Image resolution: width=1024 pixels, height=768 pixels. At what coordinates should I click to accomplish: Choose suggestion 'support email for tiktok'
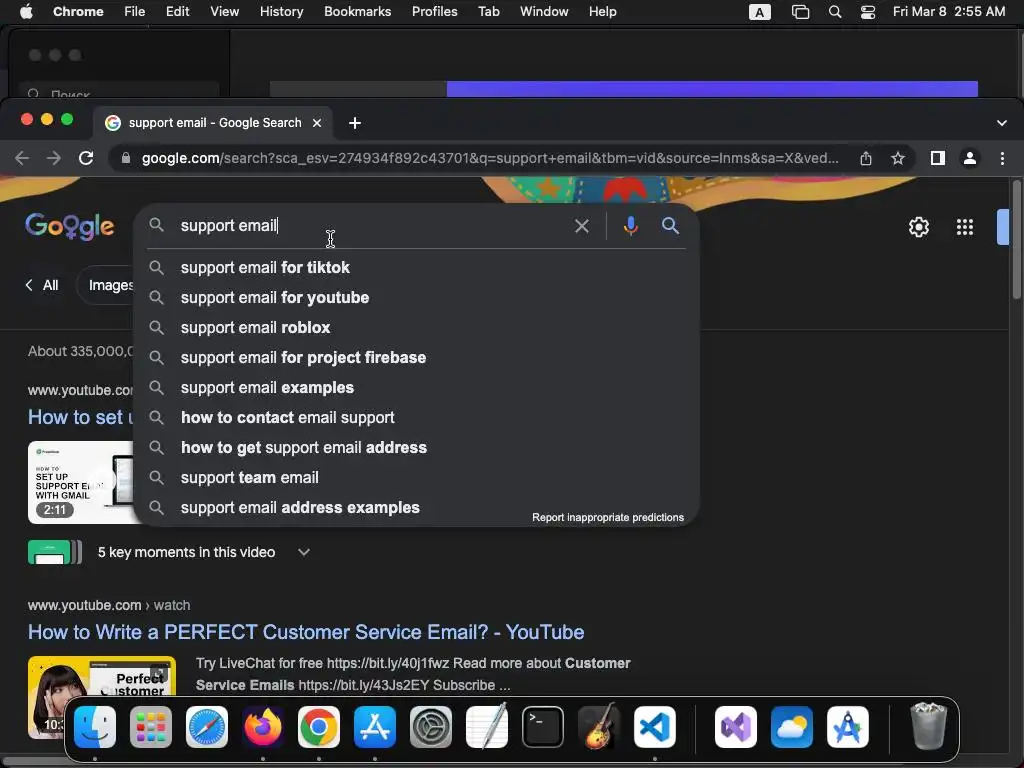pos(416,268)
